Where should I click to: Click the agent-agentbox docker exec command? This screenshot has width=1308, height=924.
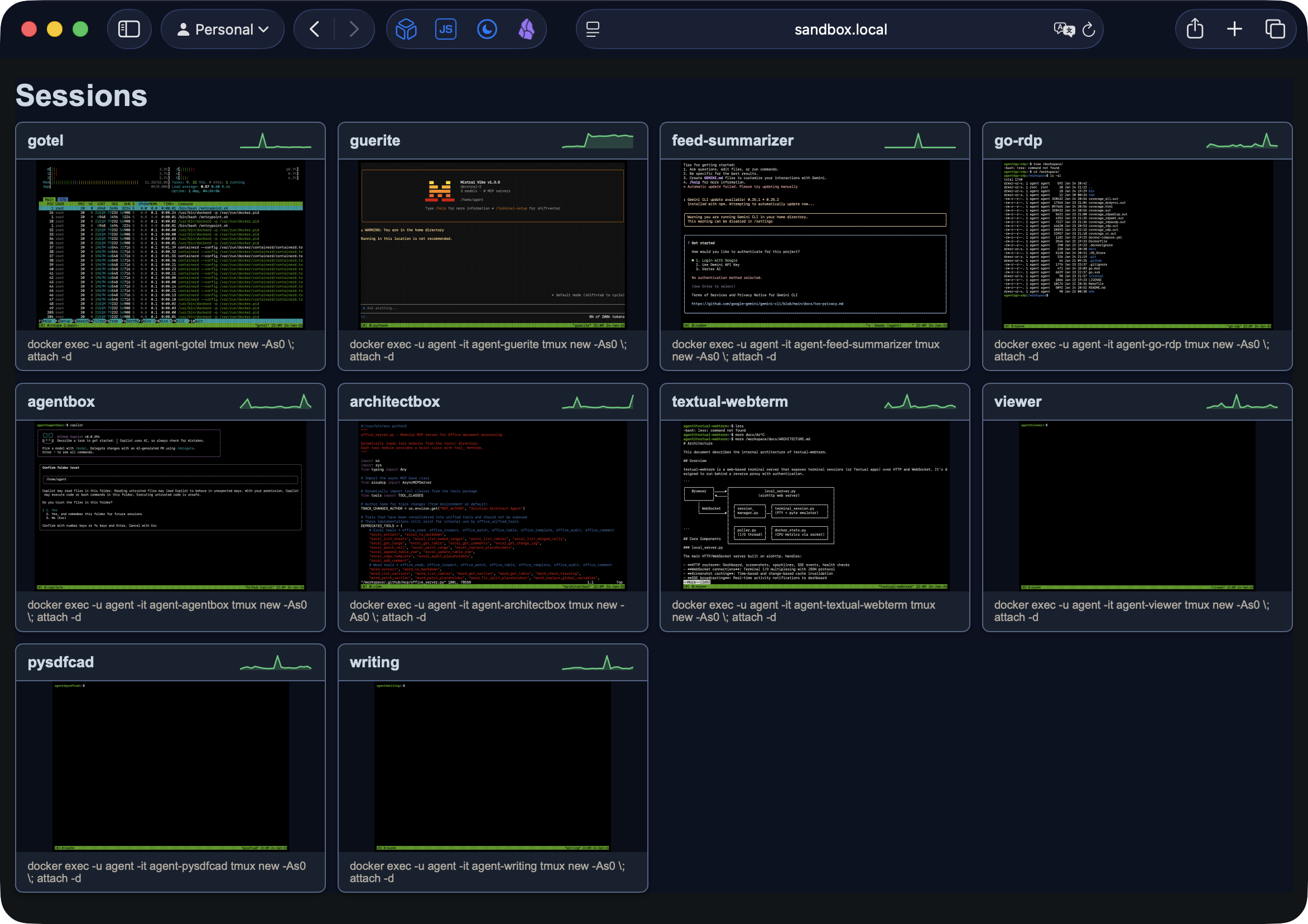pos(167,611)
